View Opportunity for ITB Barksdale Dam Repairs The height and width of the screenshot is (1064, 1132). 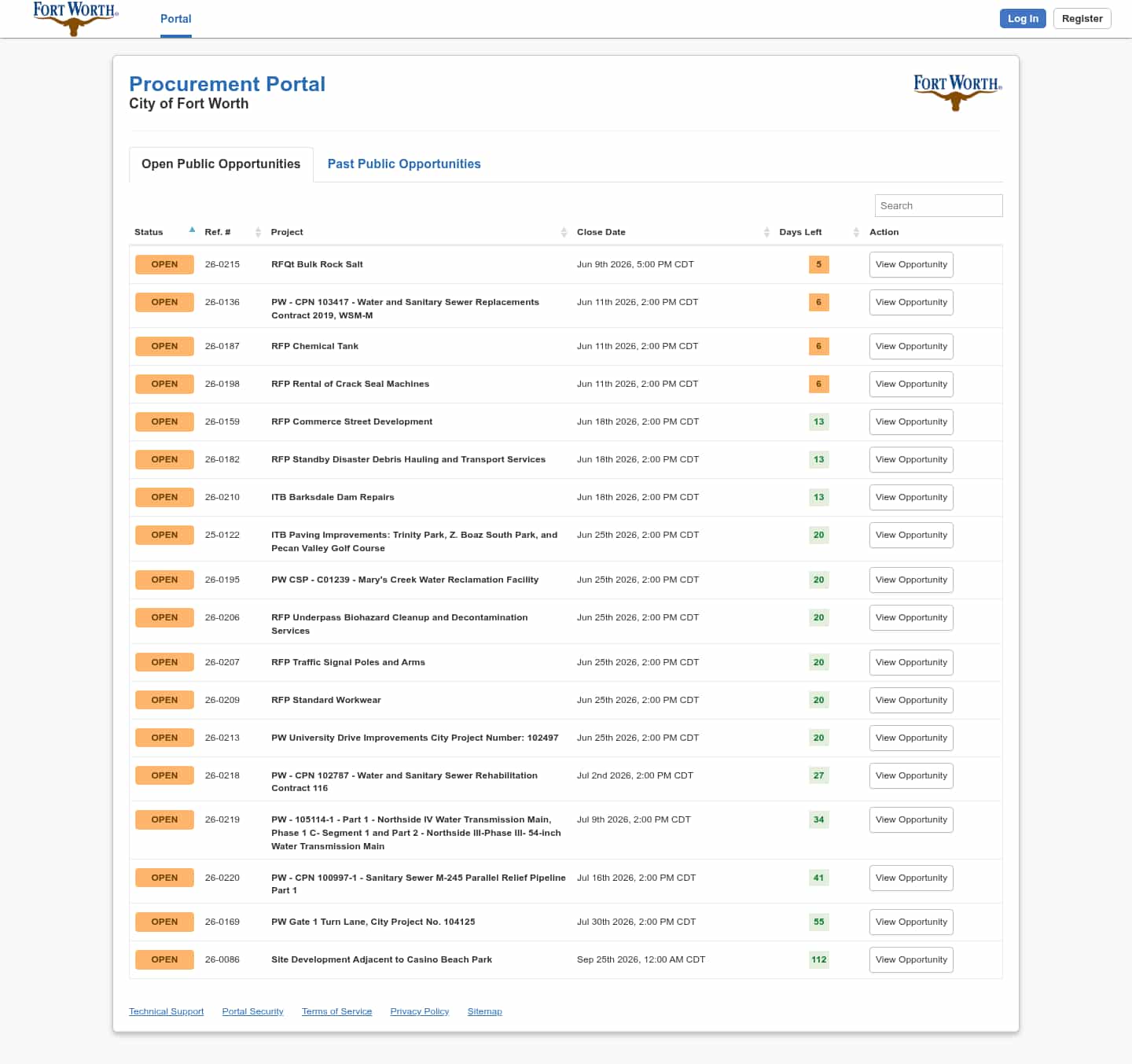click(911, 497)
